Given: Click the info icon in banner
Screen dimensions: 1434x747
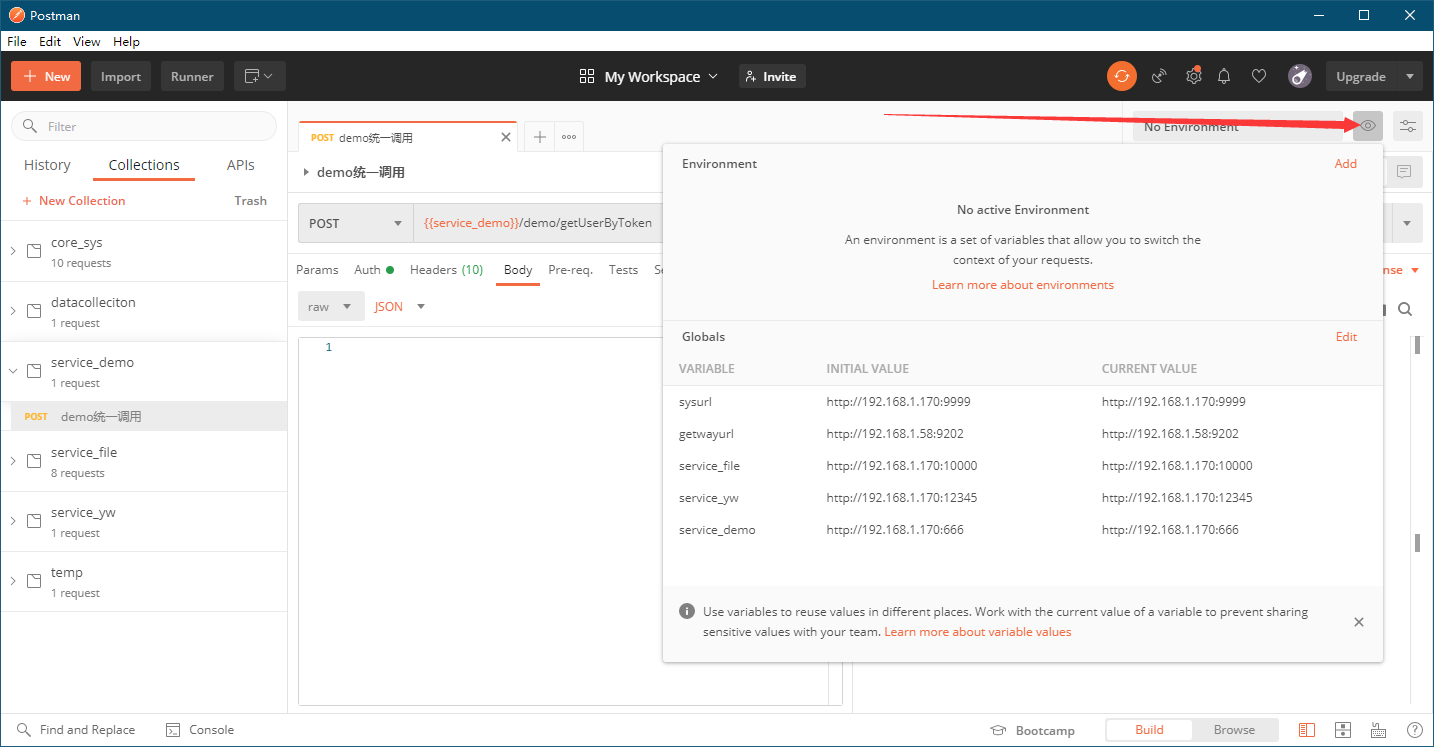Looking at the screenshot, I should click(x=687, y=611).
